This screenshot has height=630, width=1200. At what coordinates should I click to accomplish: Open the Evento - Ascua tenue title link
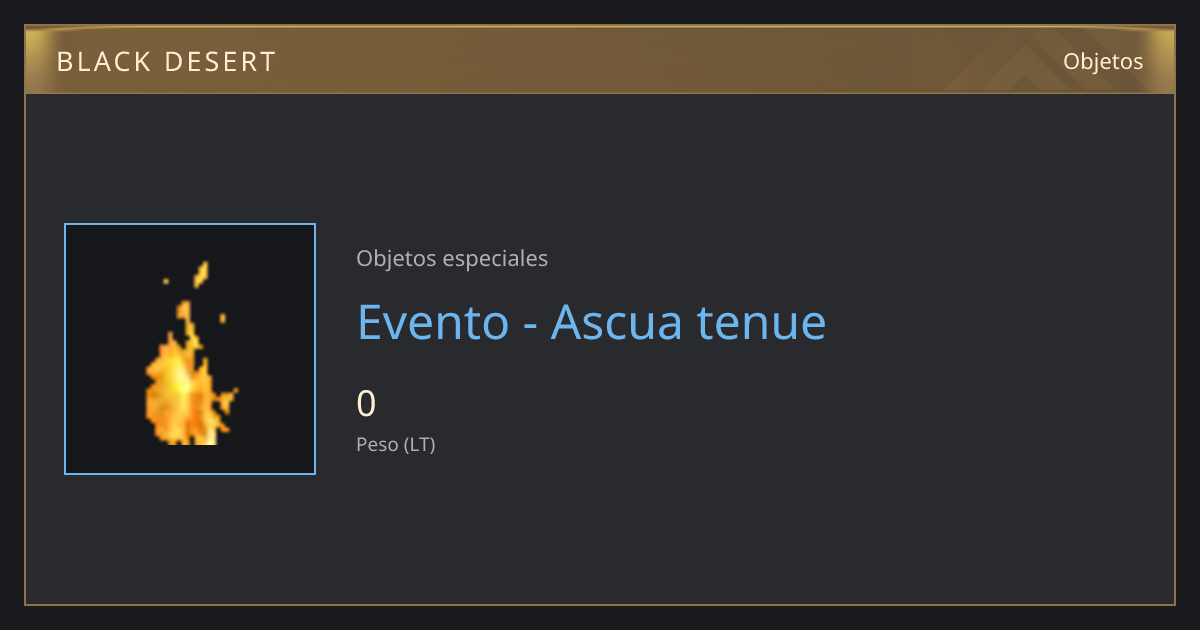(592, 322)
